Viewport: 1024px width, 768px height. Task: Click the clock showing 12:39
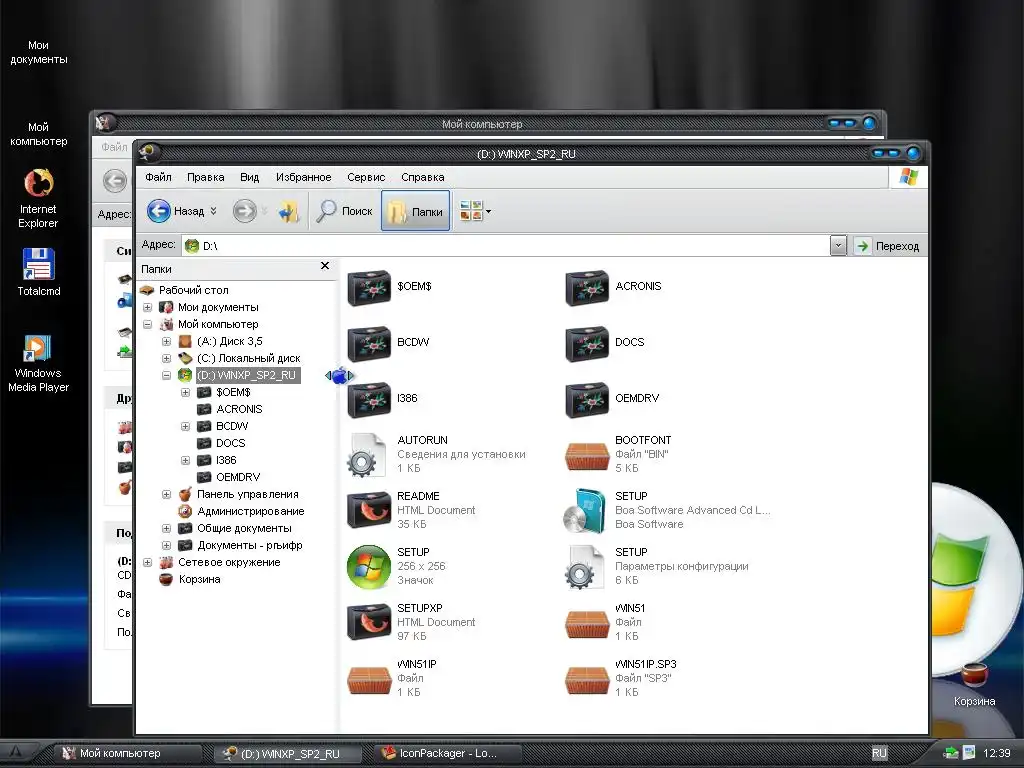996,753
